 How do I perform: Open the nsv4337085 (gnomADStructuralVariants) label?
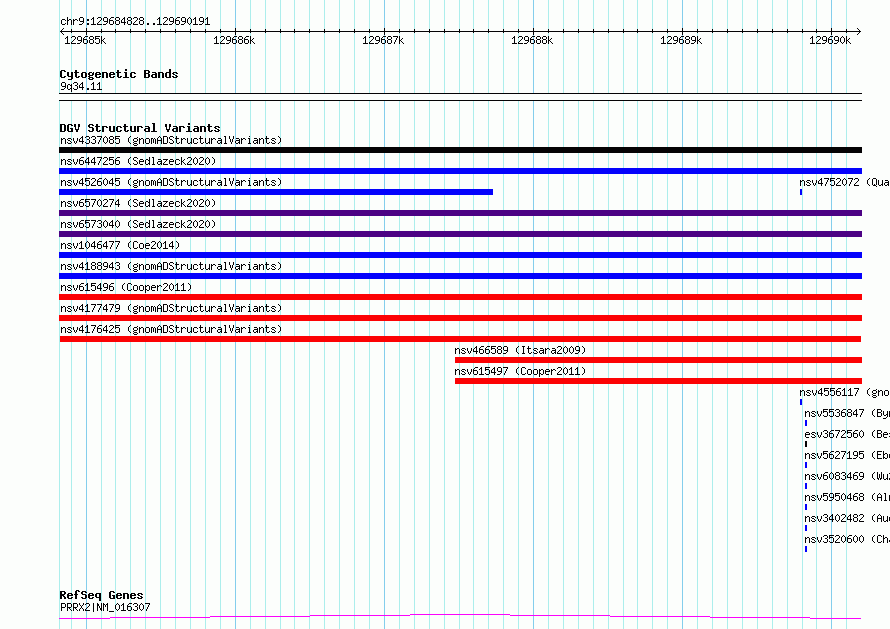point(171,140)
